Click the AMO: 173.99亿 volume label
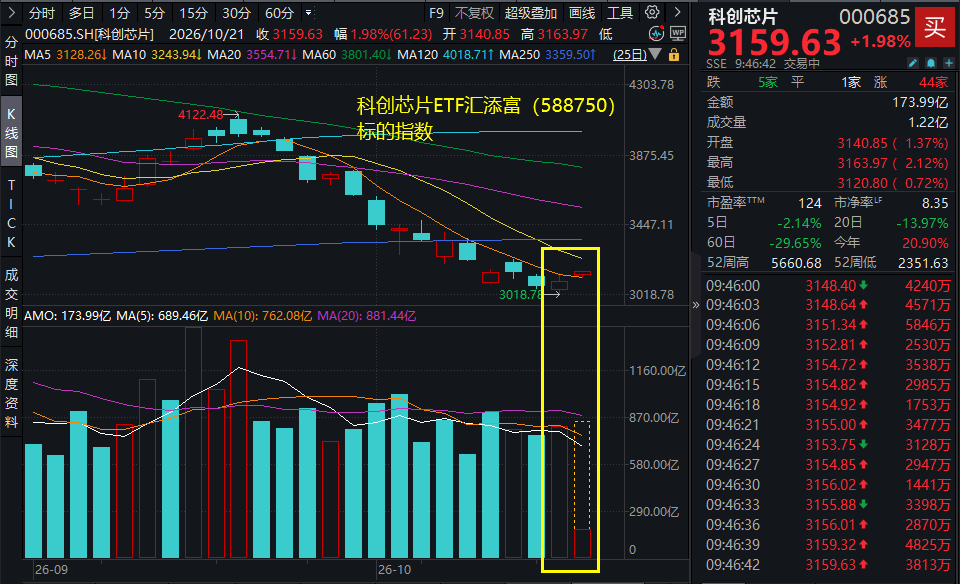 [67, 316]
